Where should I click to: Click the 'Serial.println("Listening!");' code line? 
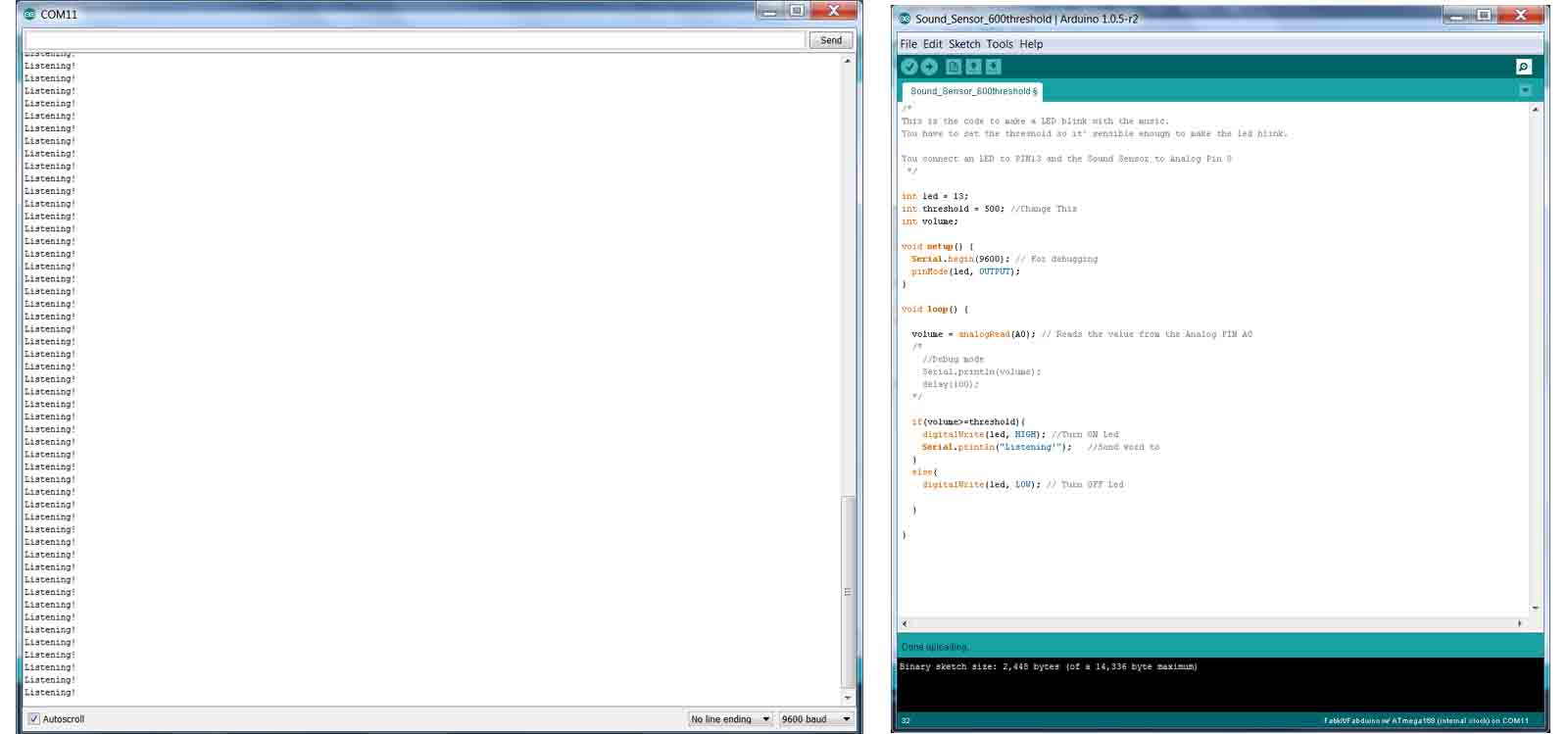pos(997,447)
